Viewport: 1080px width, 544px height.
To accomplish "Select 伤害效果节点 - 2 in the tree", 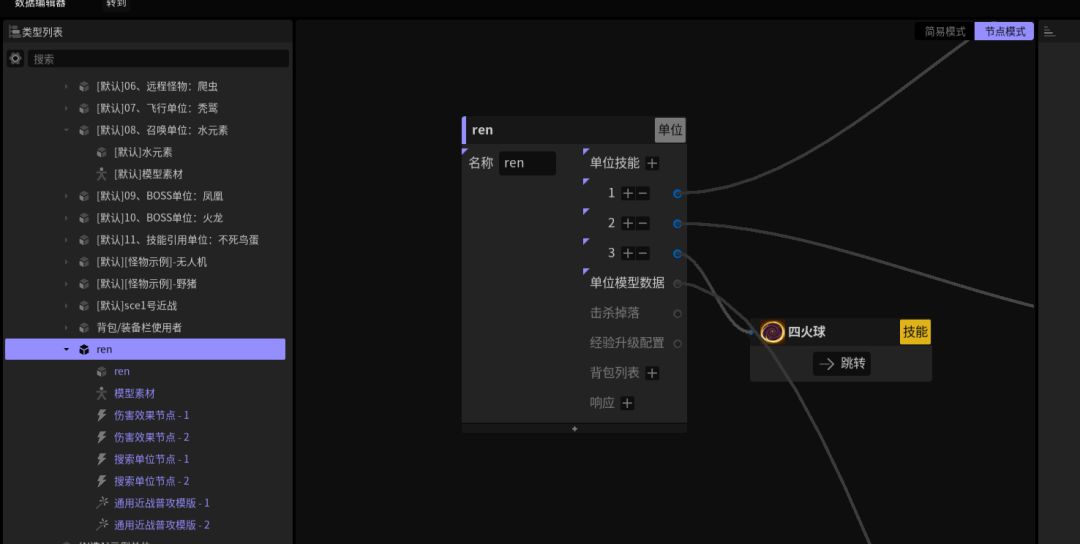I will [x=152, y=437].
